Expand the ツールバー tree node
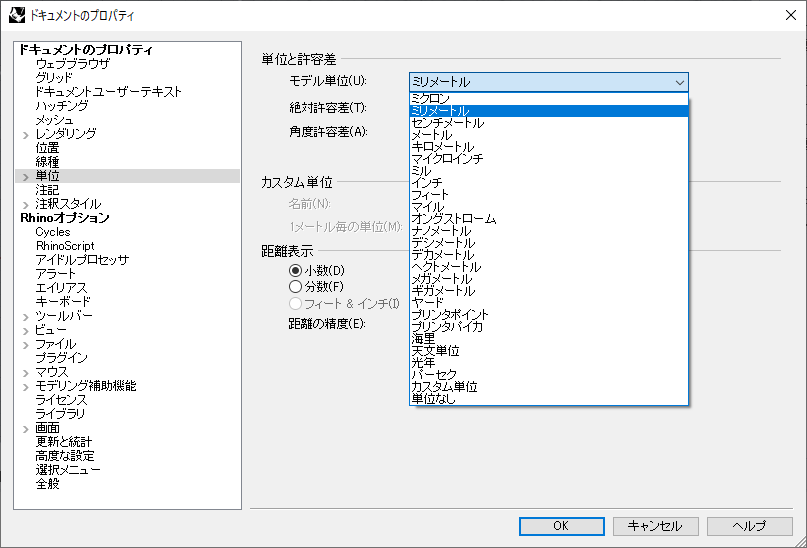Screen dimensions: 807x548 [x=25, y=316]
